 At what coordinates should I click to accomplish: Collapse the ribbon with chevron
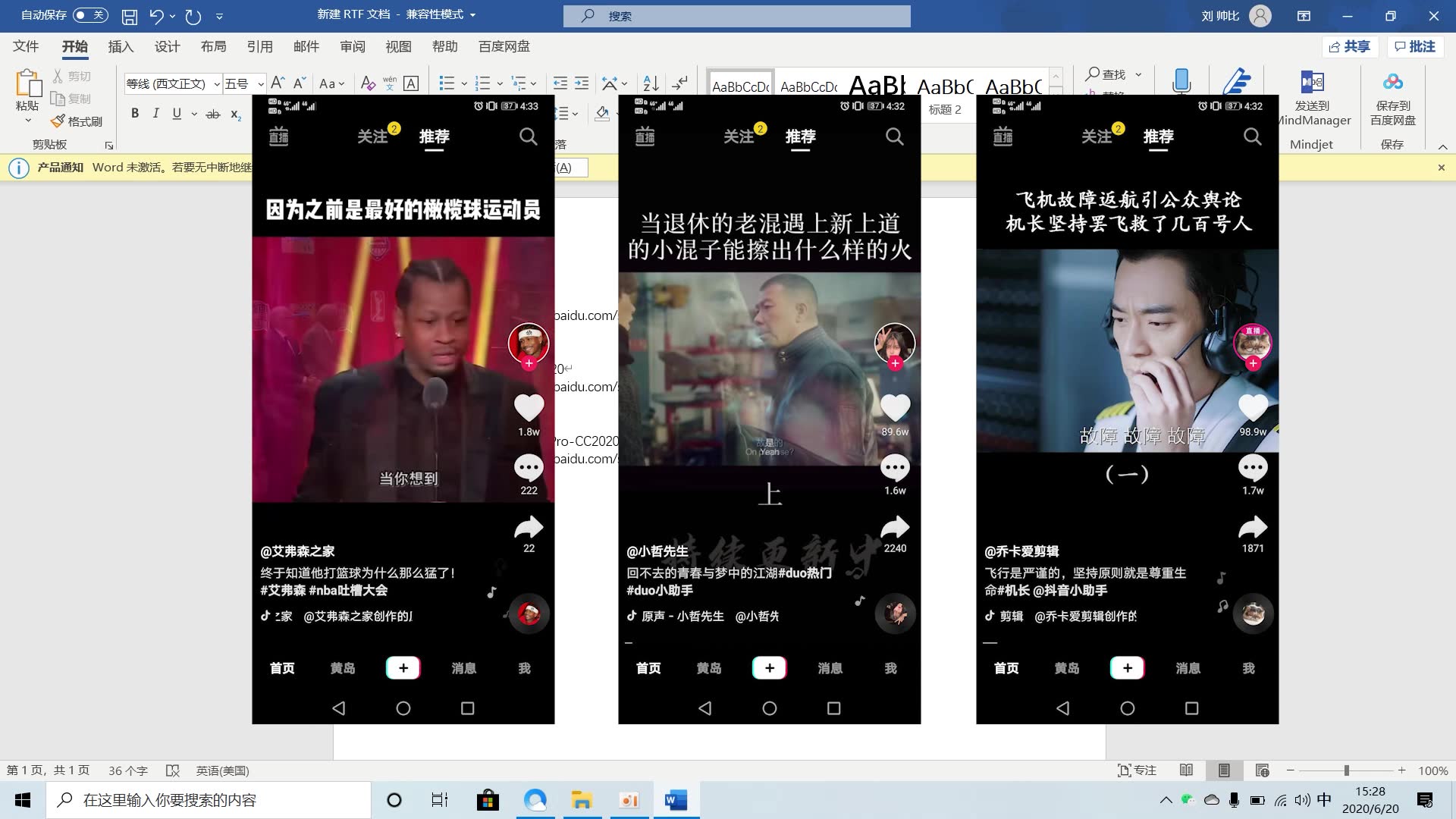coord(1442,146)
